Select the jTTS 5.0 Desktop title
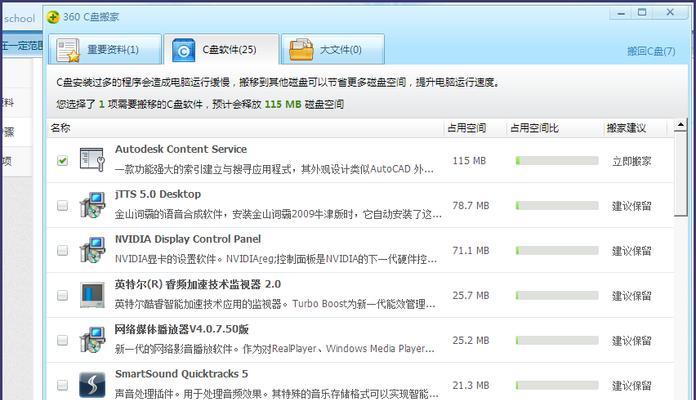 tap(158, 194)
